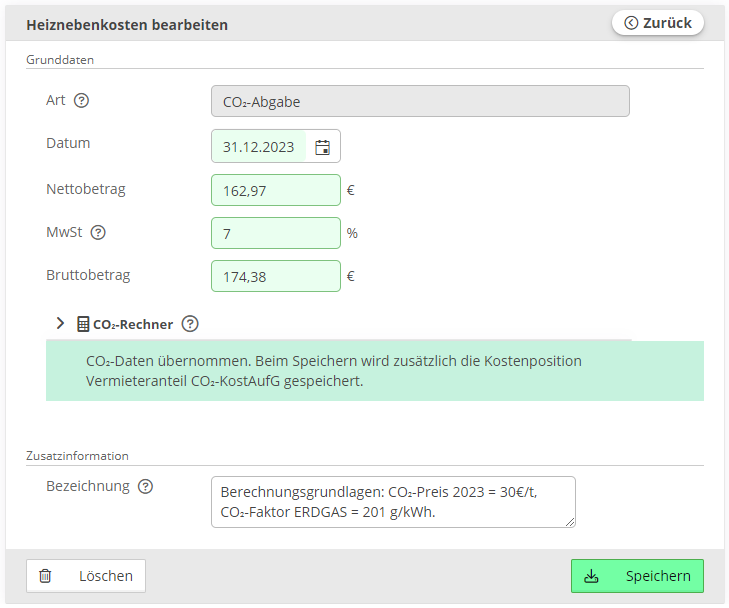
Task: Select the Bruttobetrag field with 174,38
Action: [x=276, y=276]
